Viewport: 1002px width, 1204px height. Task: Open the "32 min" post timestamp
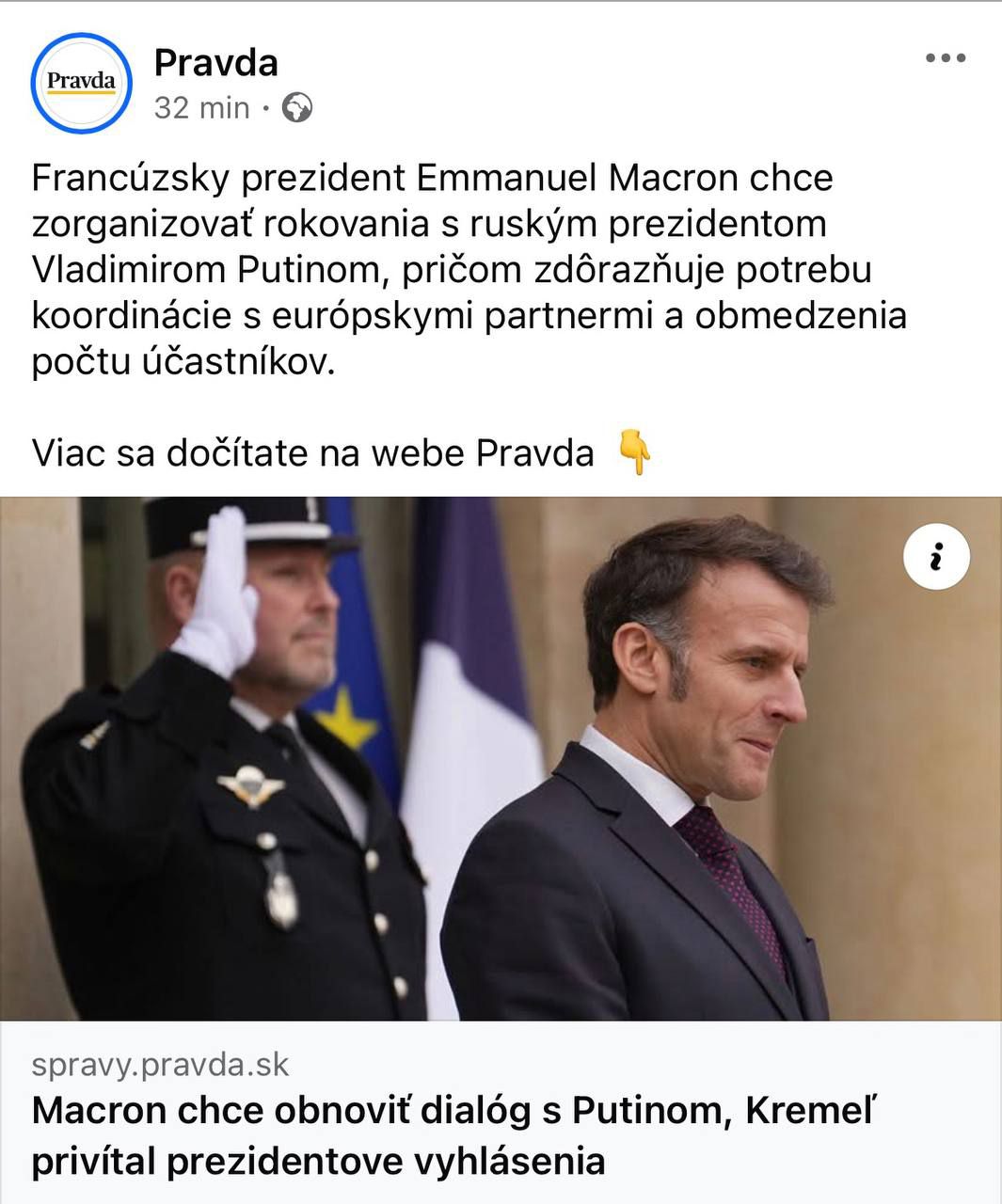tap(201, 109)
